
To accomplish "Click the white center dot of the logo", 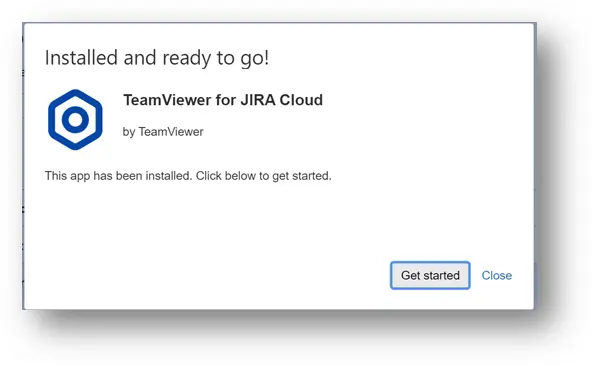I will point(75,120).
